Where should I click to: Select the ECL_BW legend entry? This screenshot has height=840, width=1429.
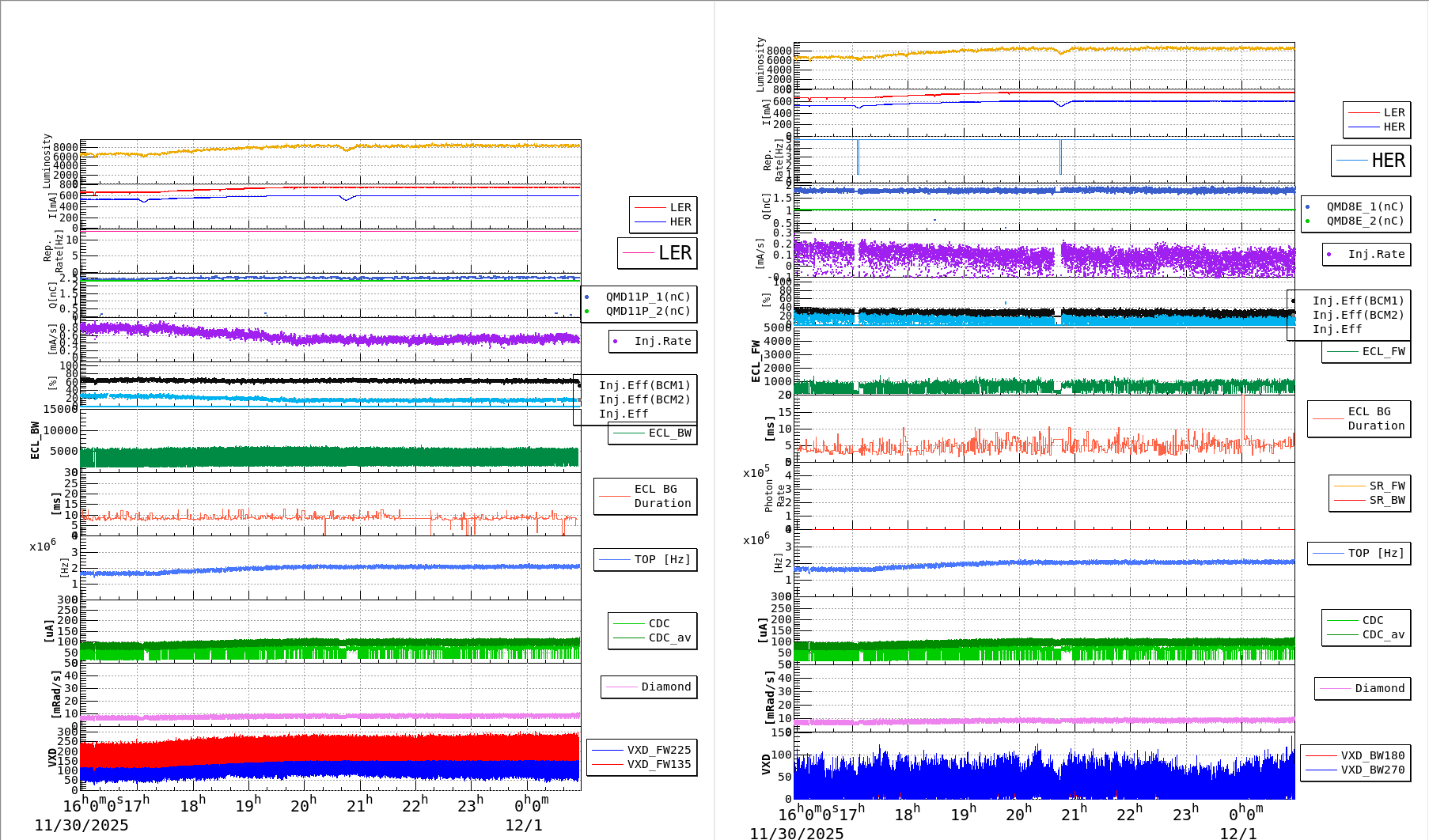click(x=669, y=433)
